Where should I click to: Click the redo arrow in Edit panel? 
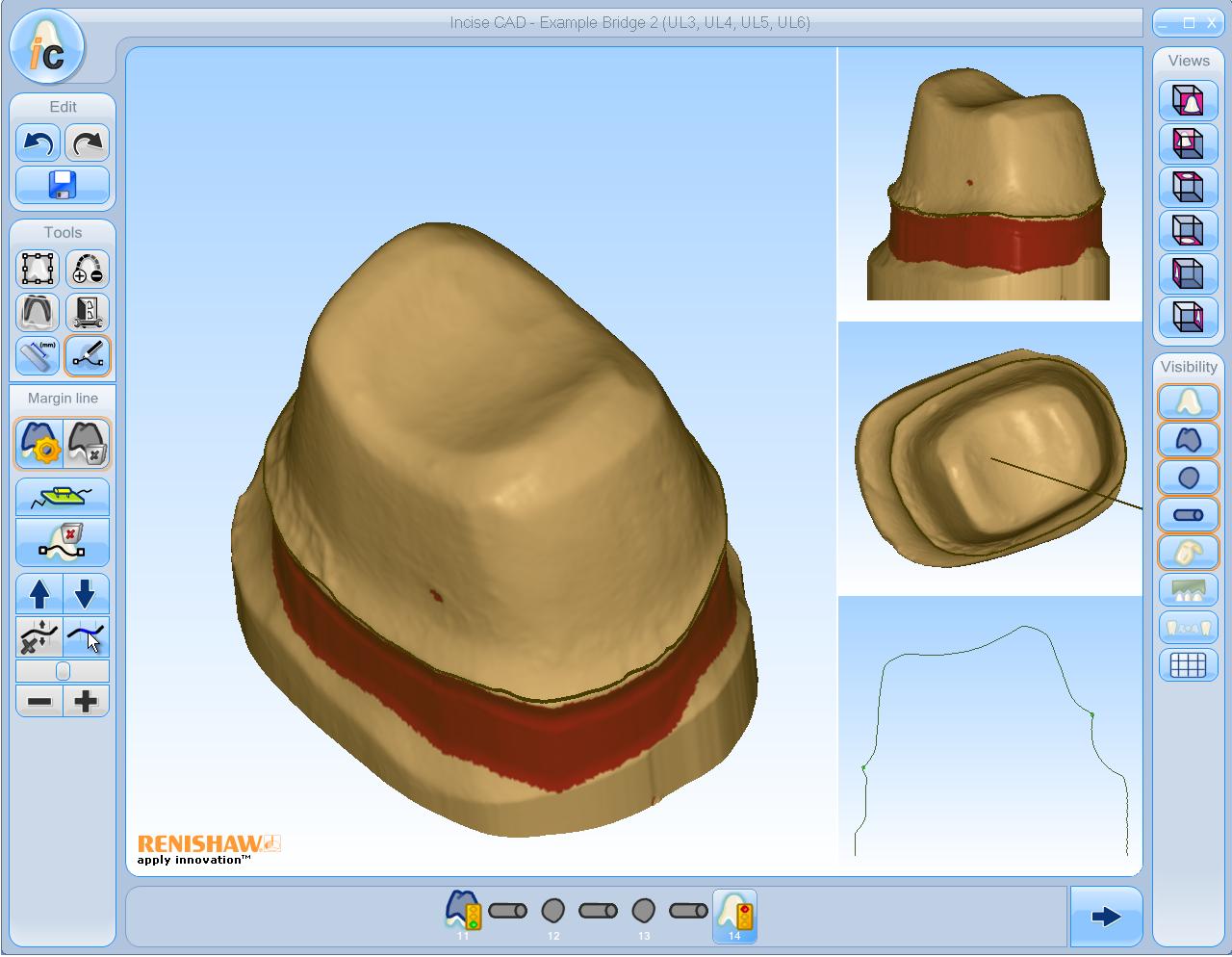88,143
